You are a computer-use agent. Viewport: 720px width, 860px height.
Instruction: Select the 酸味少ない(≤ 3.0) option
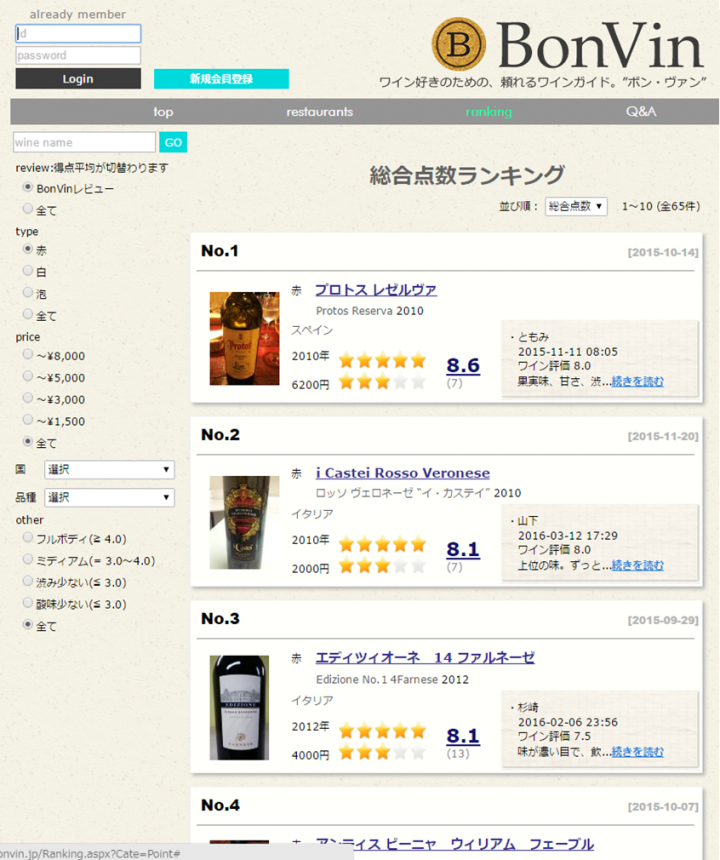[x=27, y=603]
